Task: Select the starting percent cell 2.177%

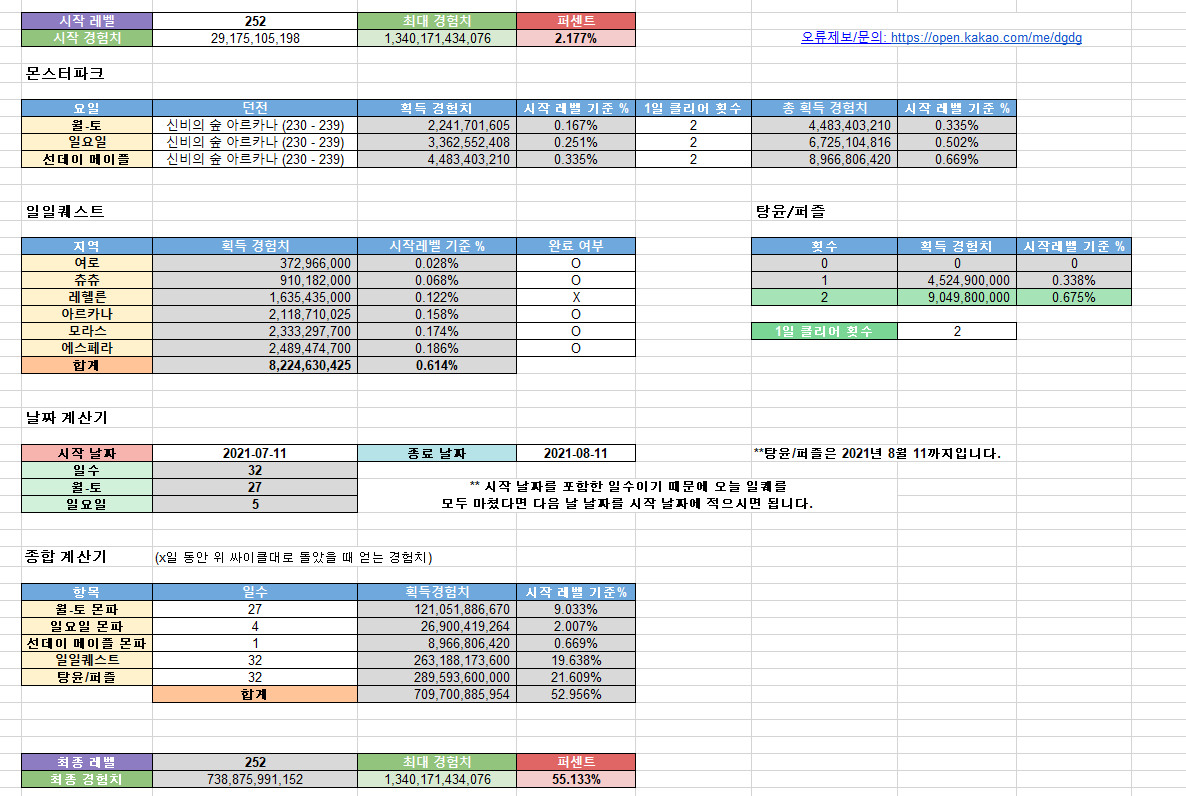Action: (x=576, y=38)
